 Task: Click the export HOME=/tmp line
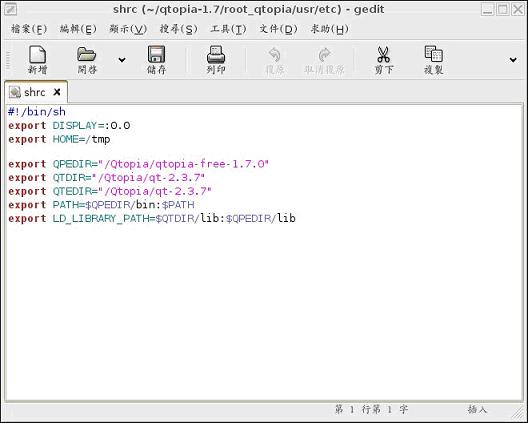point(59,139)
